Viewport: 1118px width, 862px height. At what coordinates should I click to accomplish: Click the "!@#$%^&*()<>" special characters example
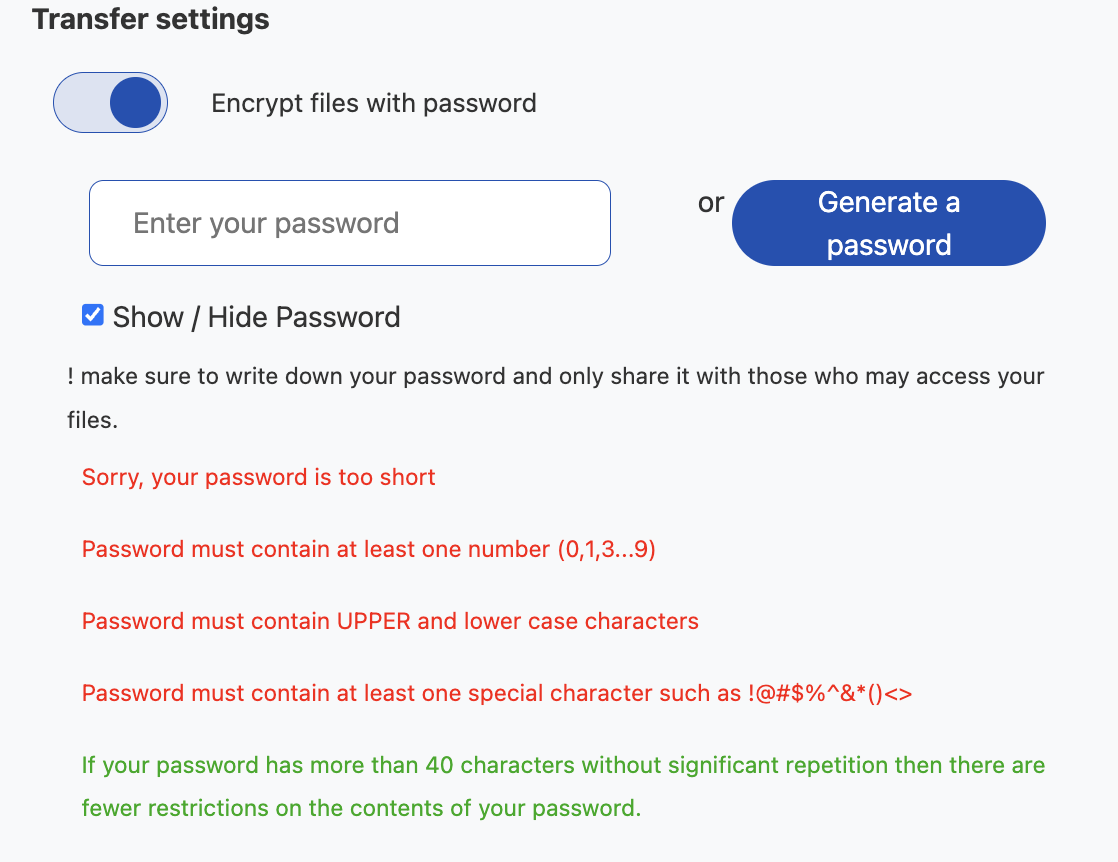pos(829,693)
